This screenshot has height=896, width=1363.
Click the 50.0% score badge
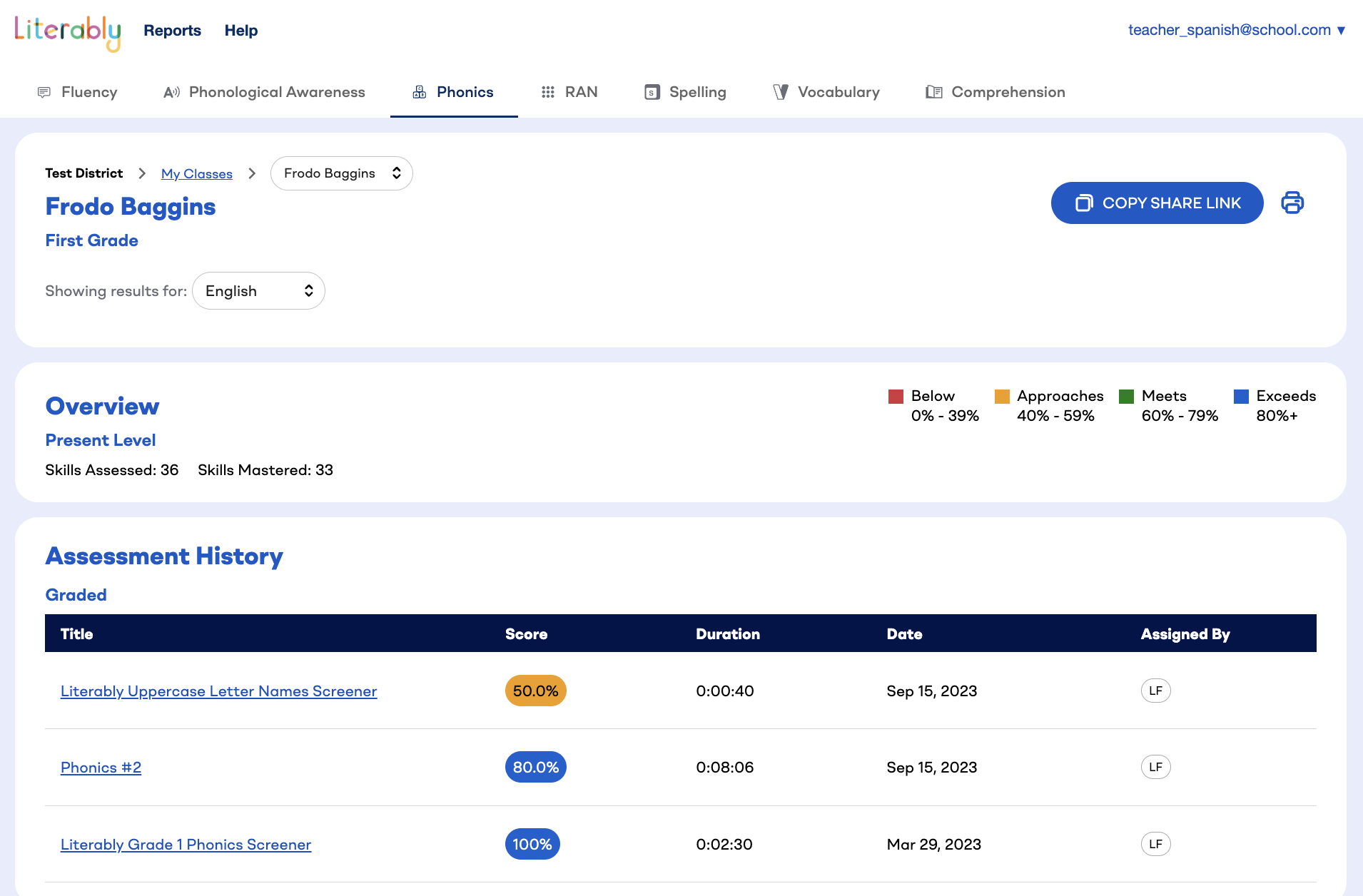(x=536, y=691)
